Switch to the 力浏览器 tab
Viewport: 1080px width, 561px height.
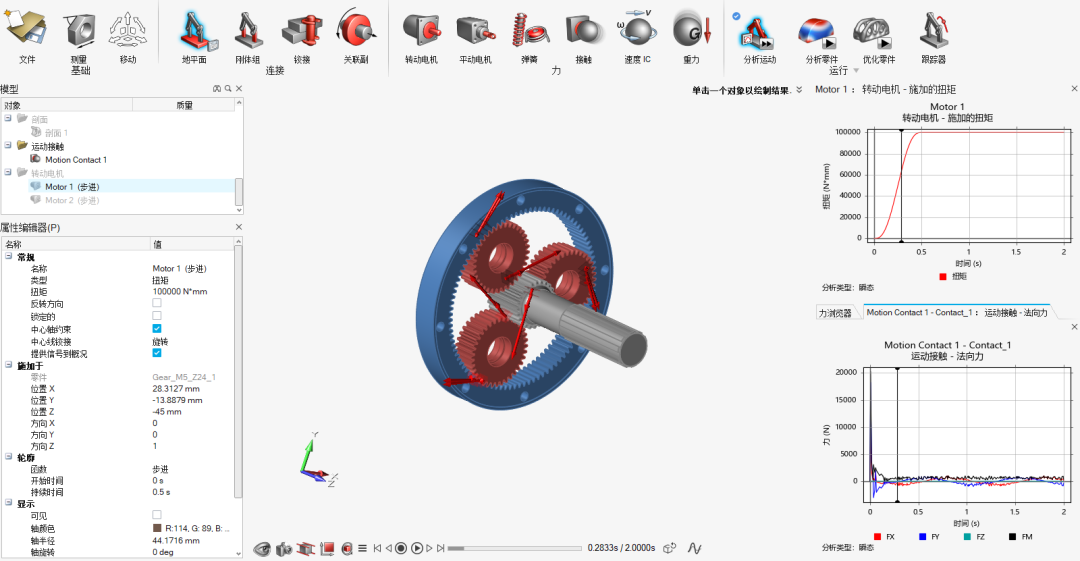[835, 313]
